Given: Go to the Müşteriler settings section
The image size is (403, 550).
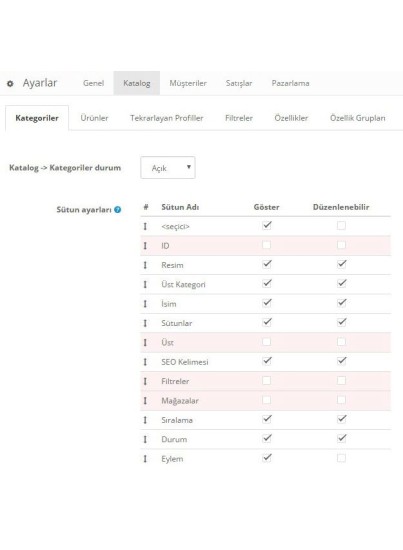Looking at the screenshot, I should point(188,83).
